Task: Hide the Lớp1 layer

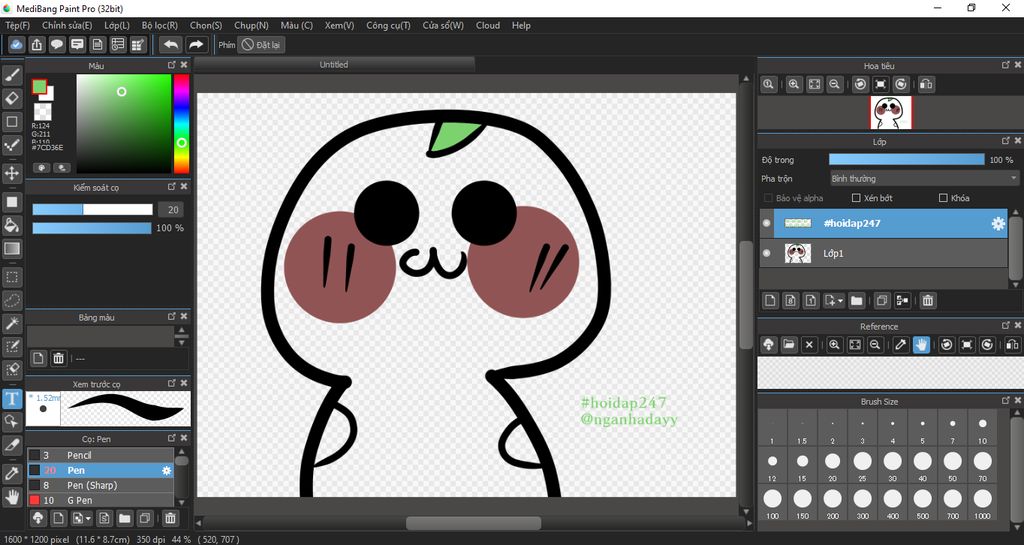Action: click(767, 253)
